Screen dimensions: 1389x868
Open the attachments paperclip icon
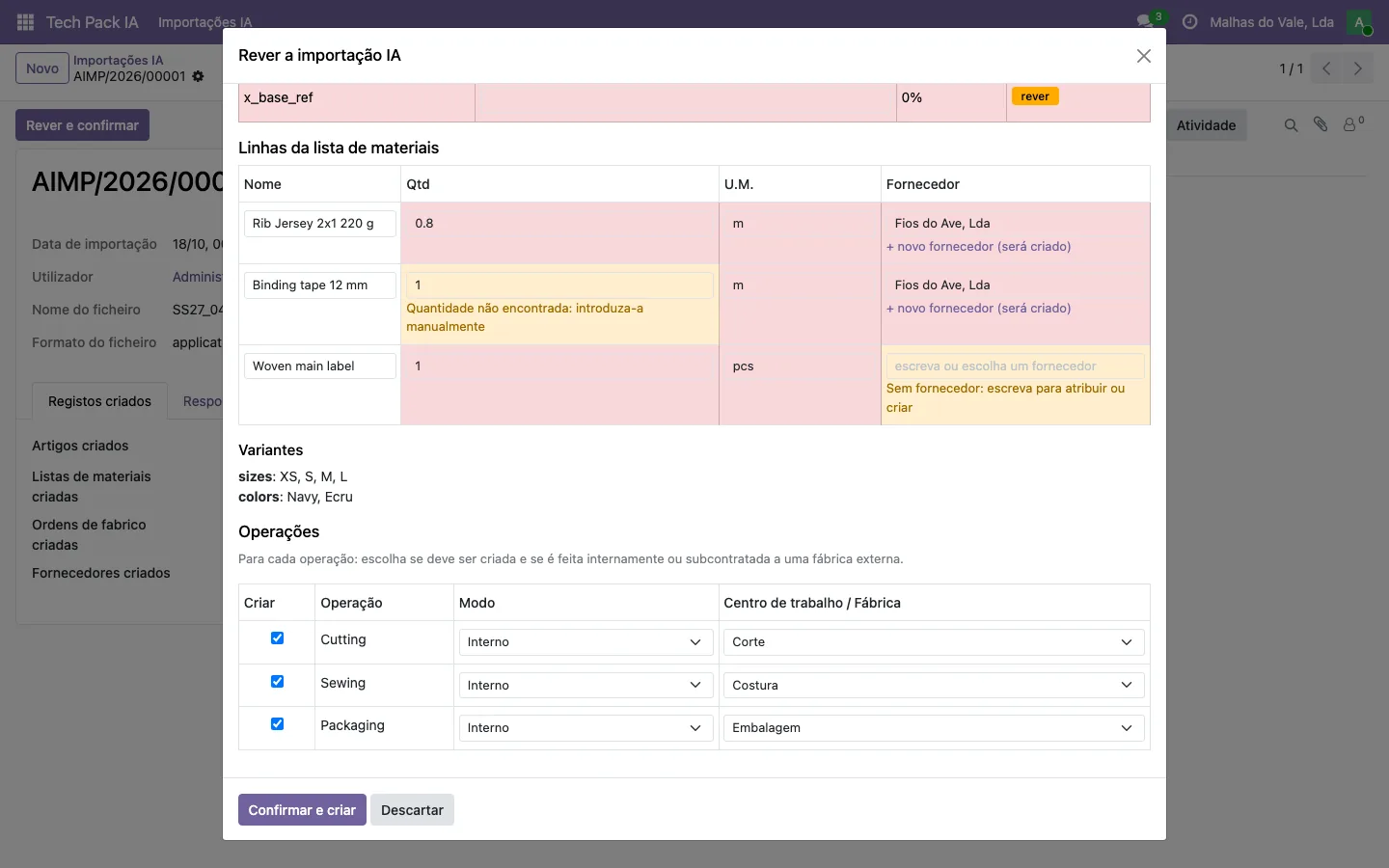click(1321, 124)
